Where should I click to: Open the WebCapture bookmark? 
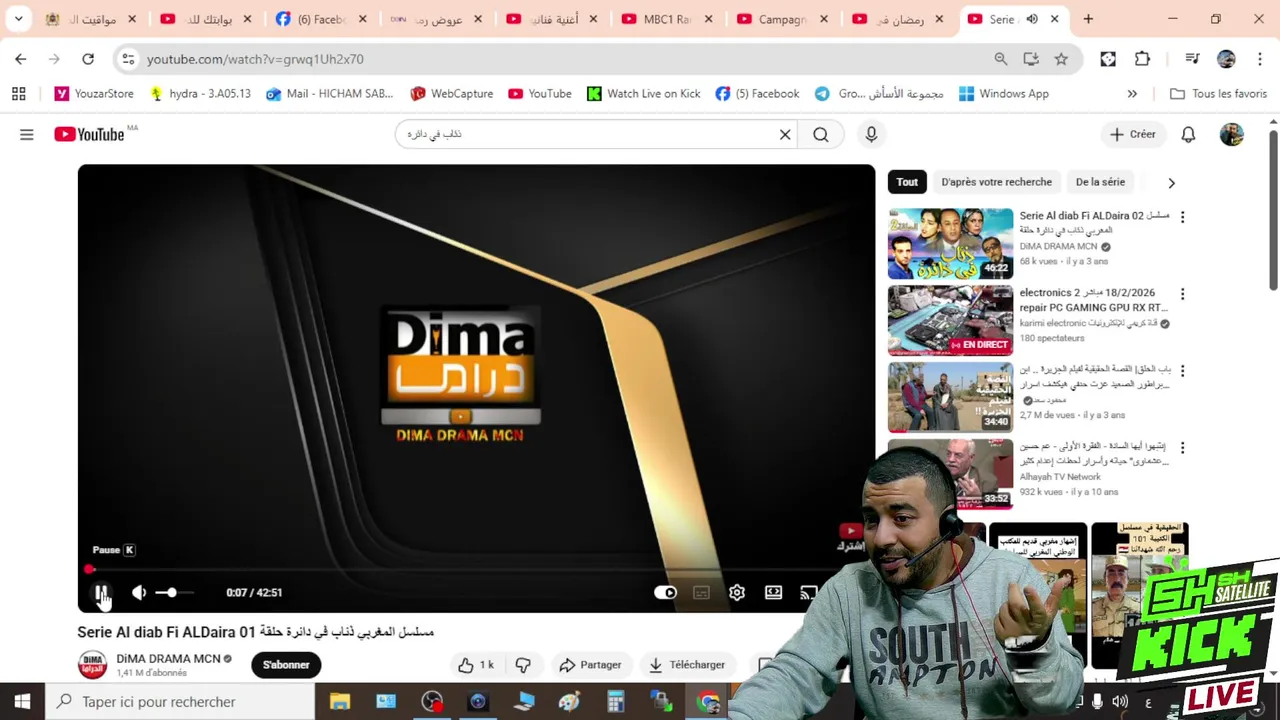(x=452, y=94)
